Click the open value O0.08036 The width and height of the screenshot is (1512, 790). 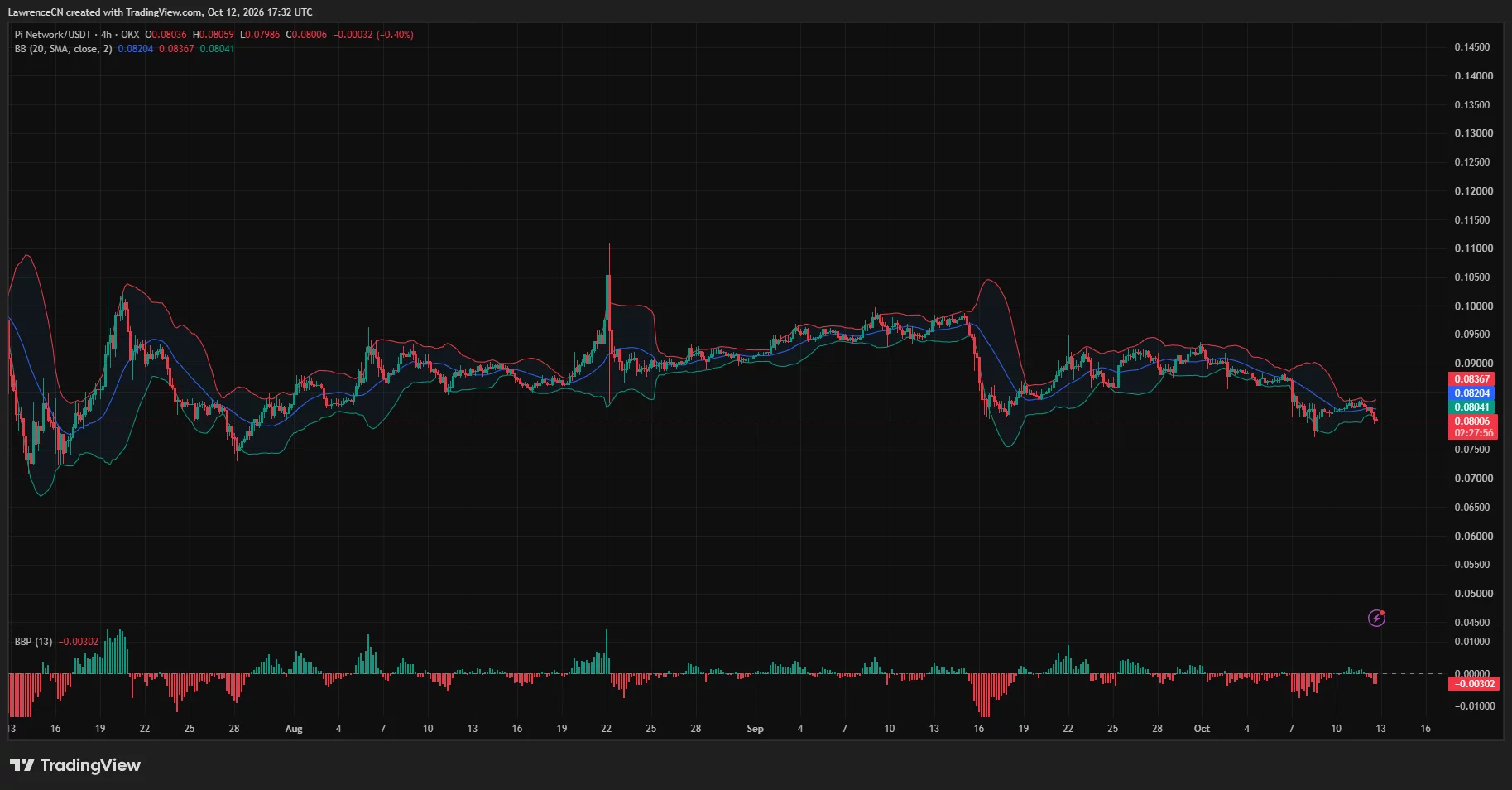pos(166,35)
